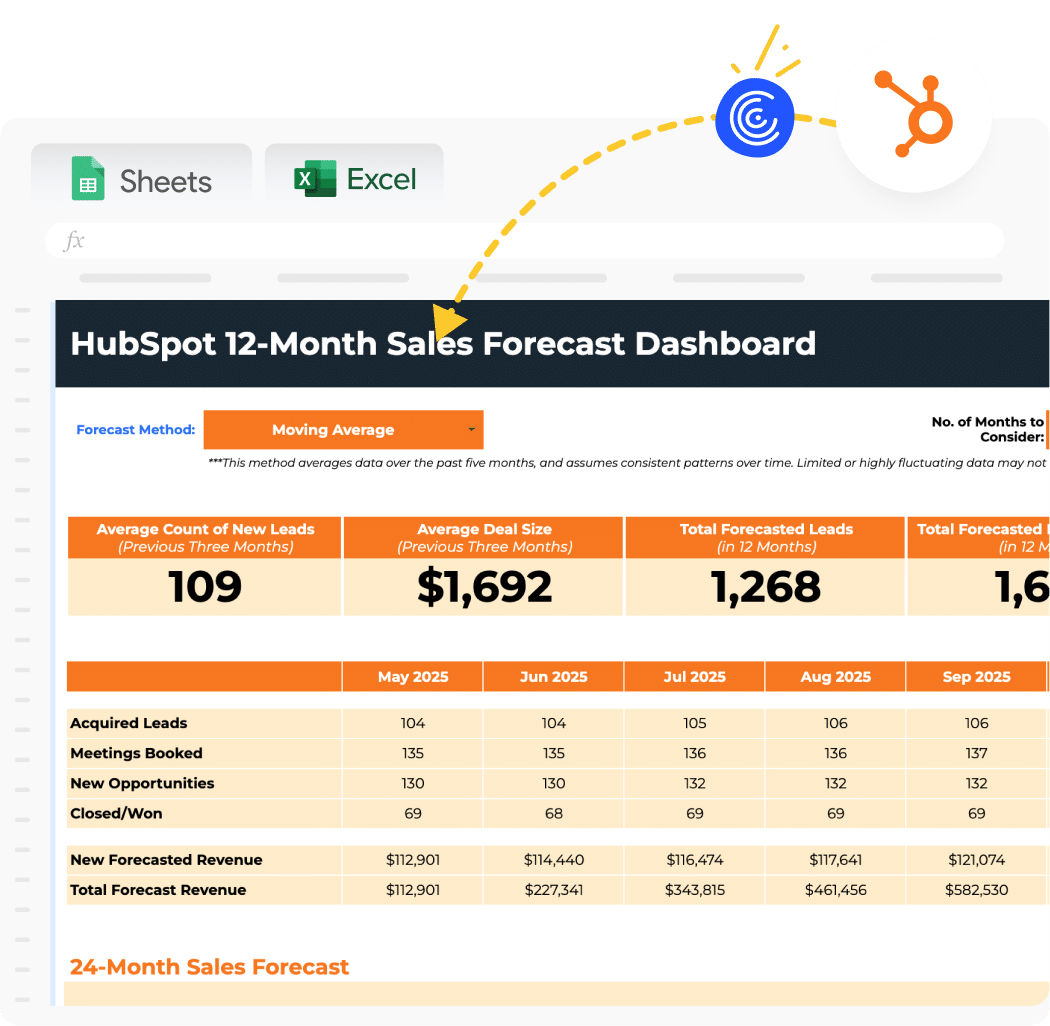Click the Google Sheets green icon
1050x1026 pixels.
(88, 178)
